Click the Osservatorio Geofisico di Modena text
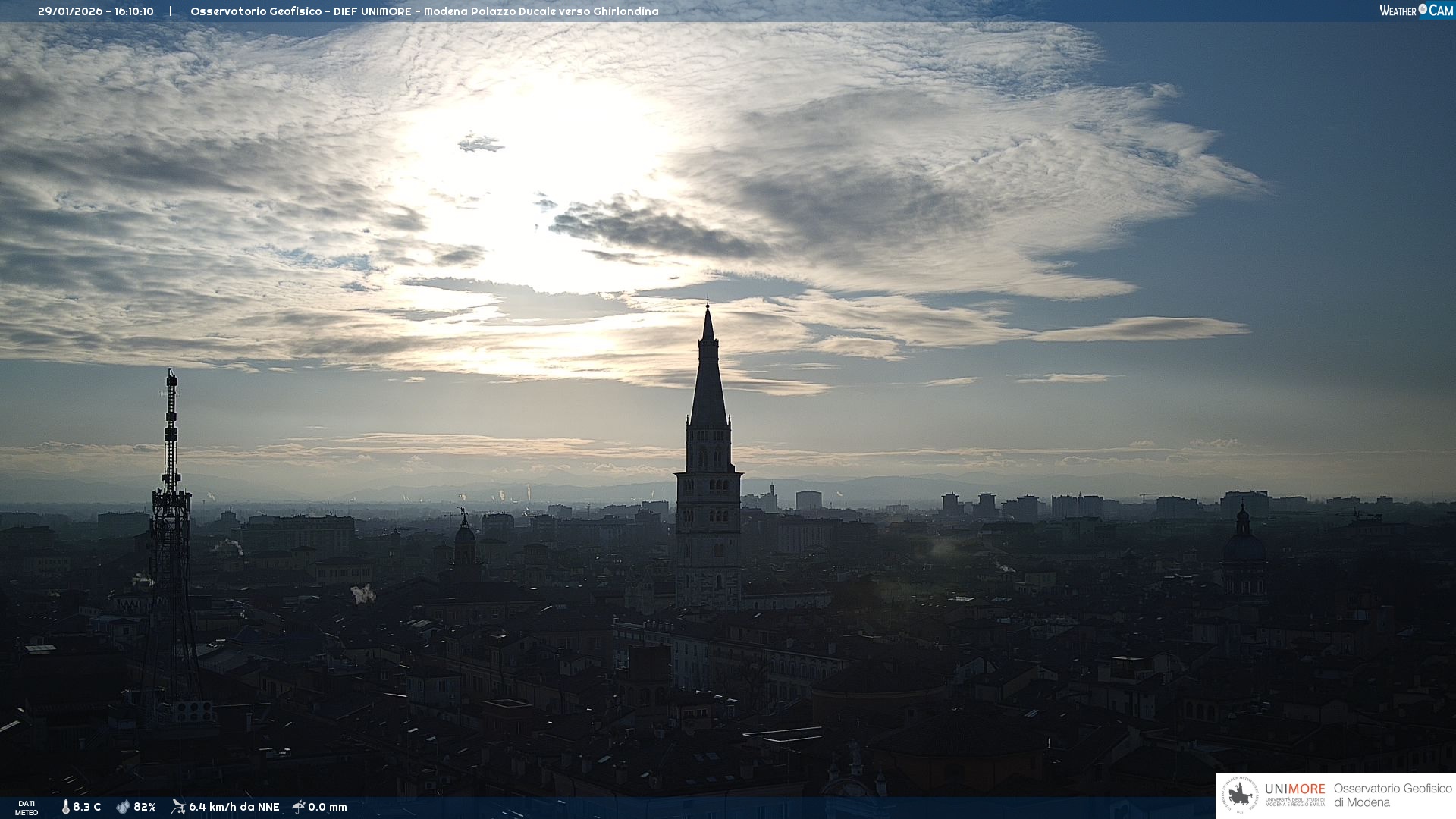Viewport: 1456px width, 819px height. click(1392, 795)
